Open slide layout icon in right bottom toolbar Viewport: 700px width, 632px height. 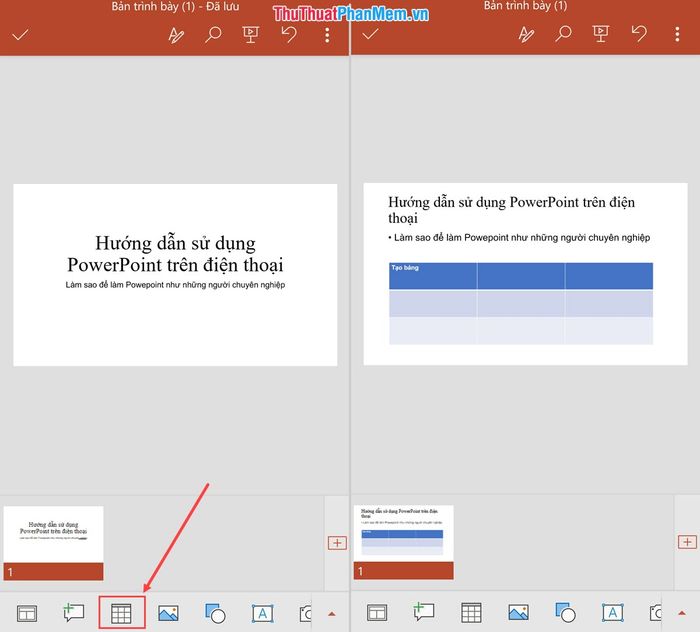pyautogui.click(x=377, y=612)
